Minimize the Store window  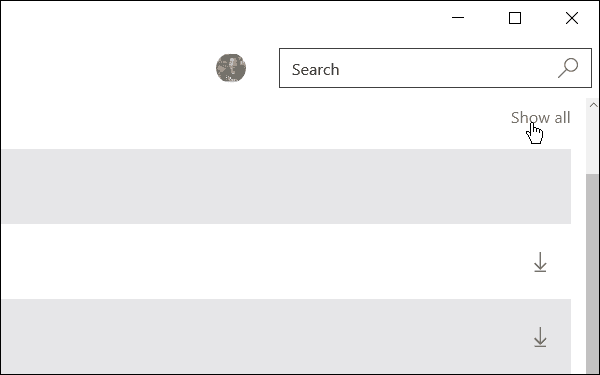(458, 18)
